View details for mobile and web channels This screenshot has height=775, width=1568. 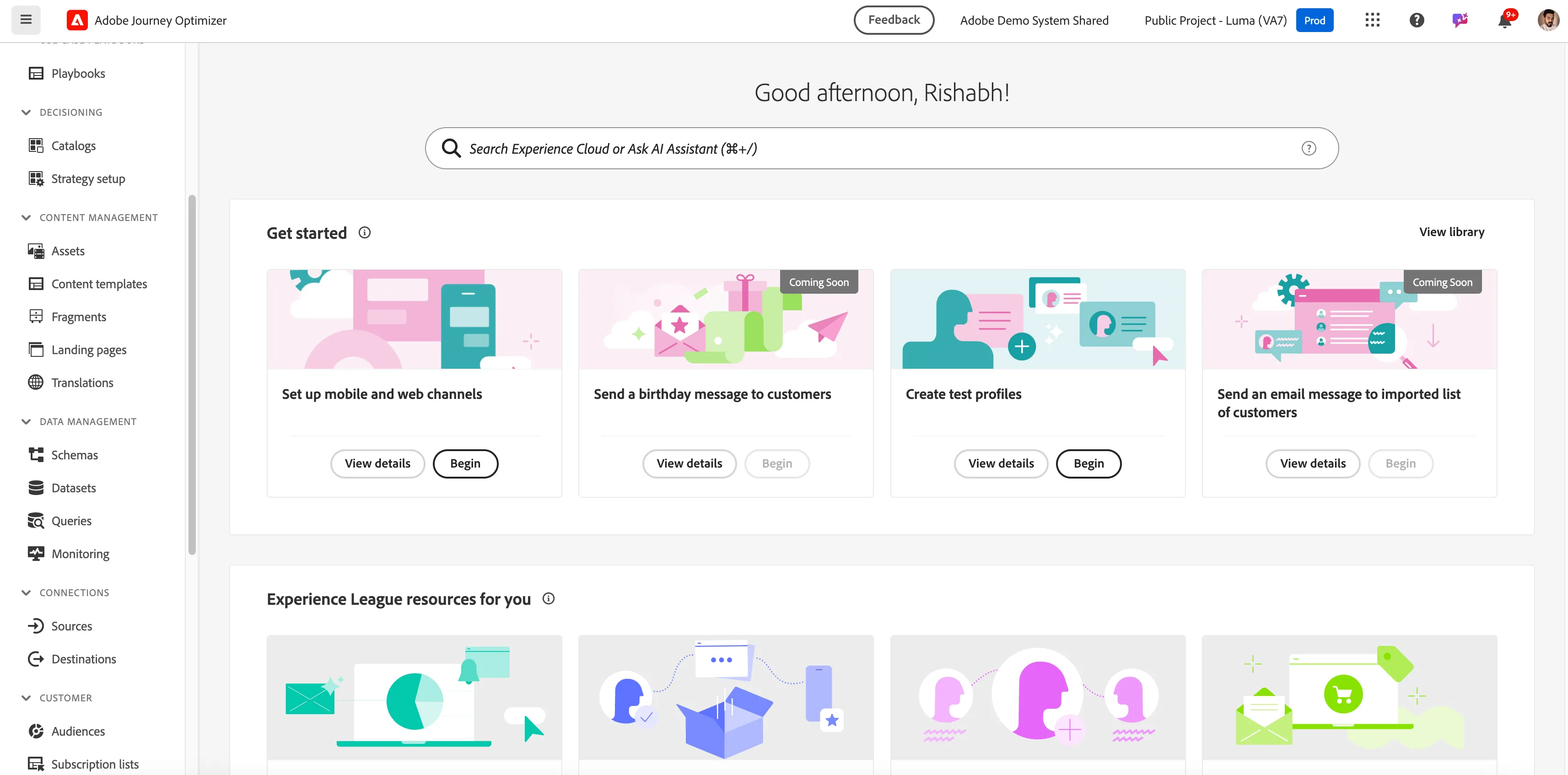[377, 463]
